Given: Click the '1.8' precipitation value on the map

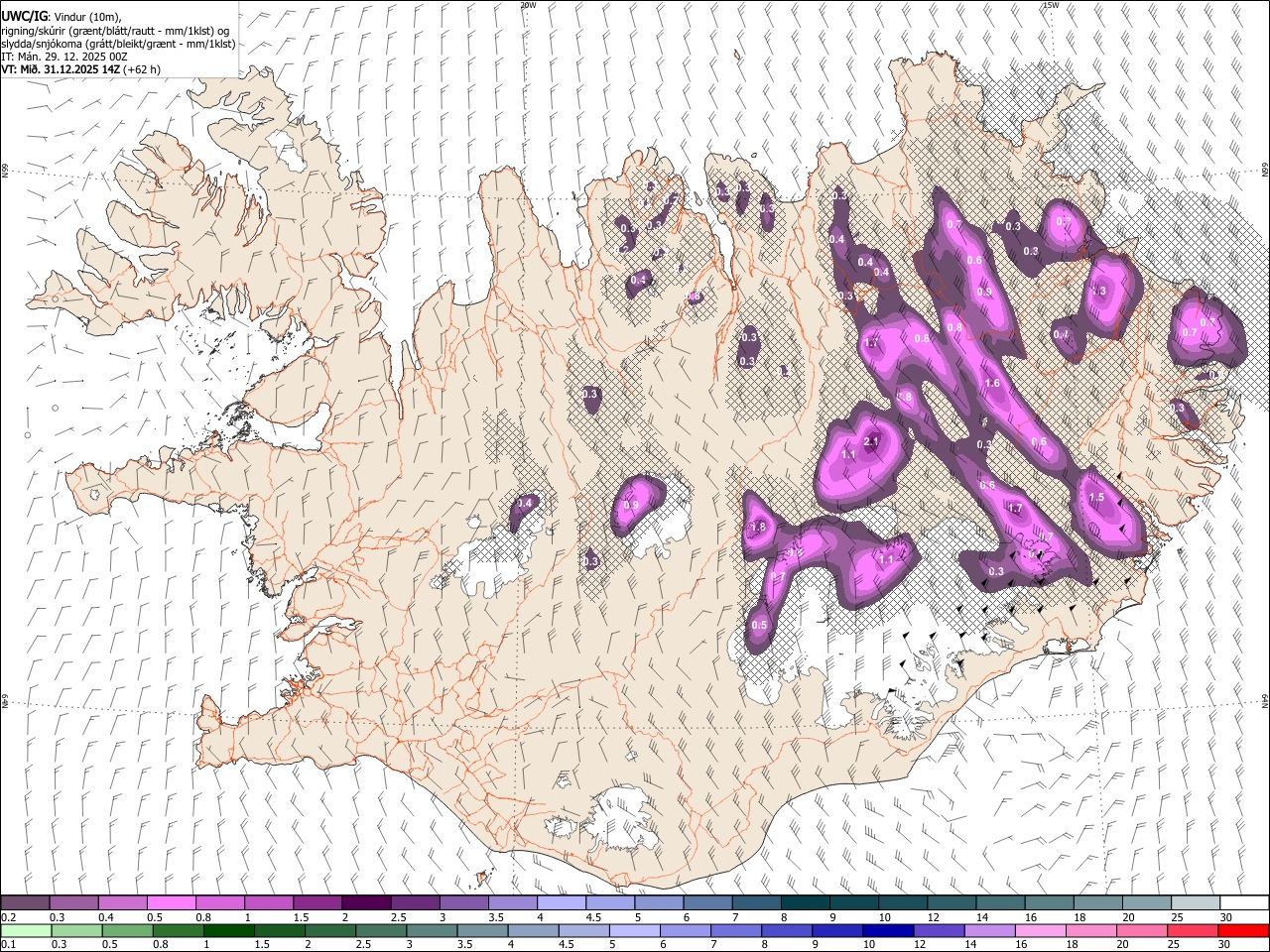Looking at the screenshot, I should click(x=759, y=528).
